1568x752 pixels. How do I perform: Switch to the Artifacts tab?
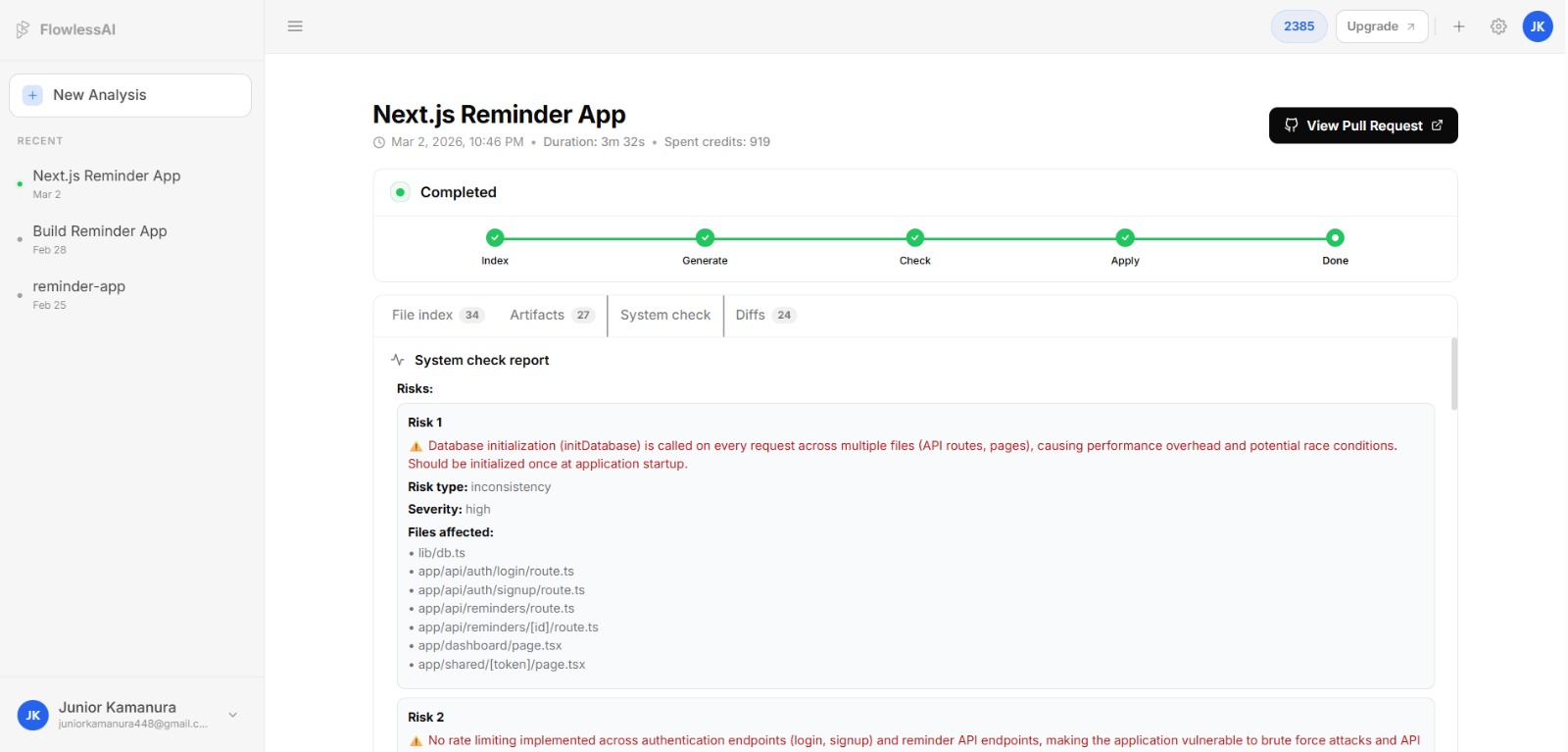[x=552, y=315]
